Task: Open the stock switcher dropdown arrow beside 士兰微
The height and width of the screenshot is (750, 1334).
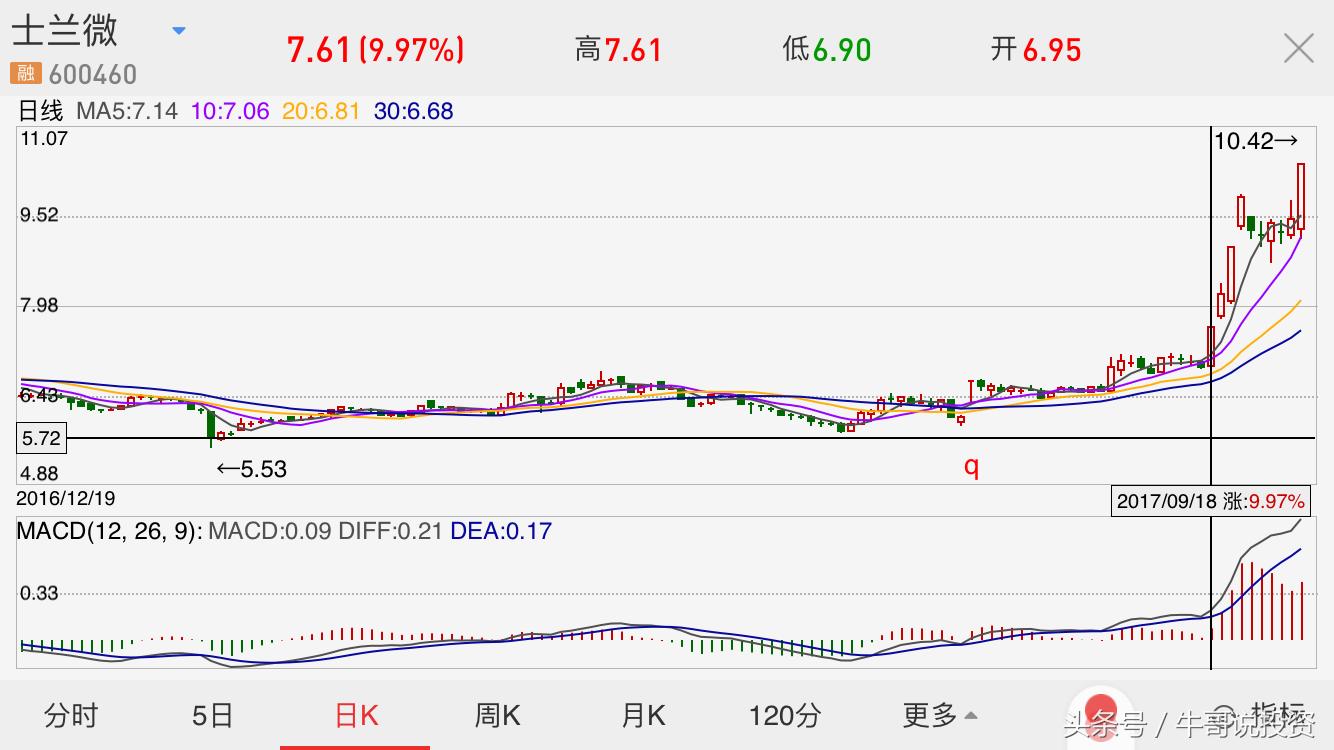Action: 179,31
